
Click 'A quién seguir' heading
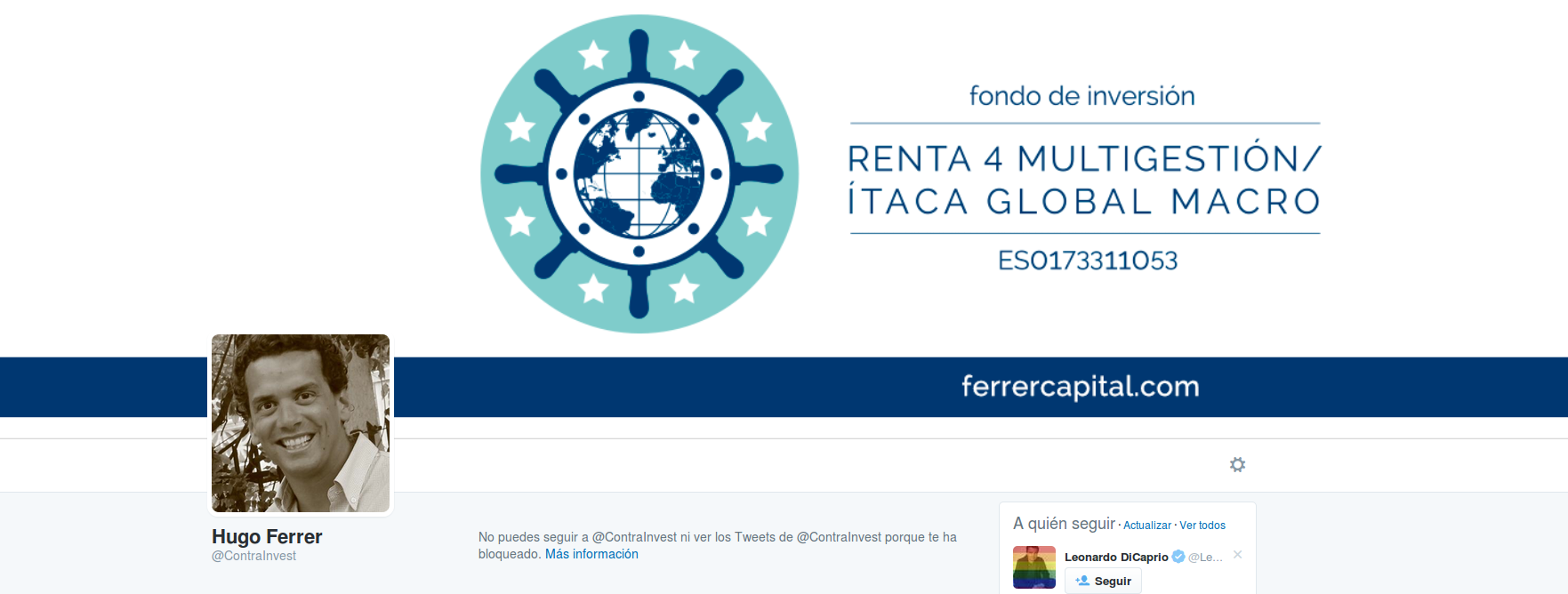pyautogui.click(x=1064, y=524)
